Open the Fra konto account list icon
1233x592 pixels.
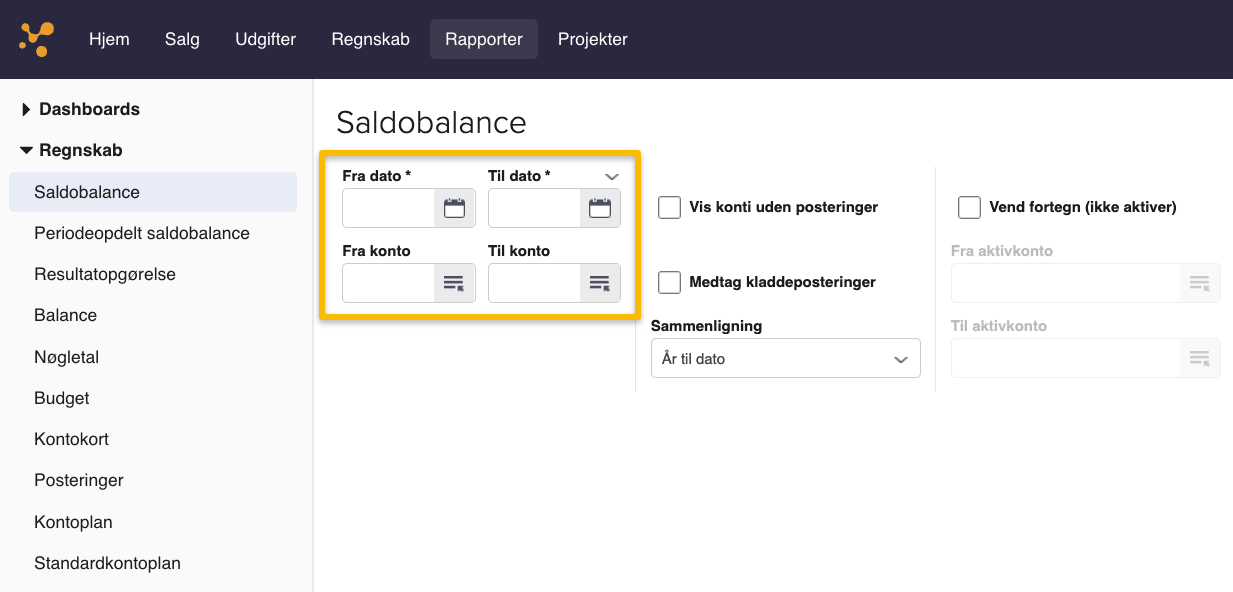(455, 283)
